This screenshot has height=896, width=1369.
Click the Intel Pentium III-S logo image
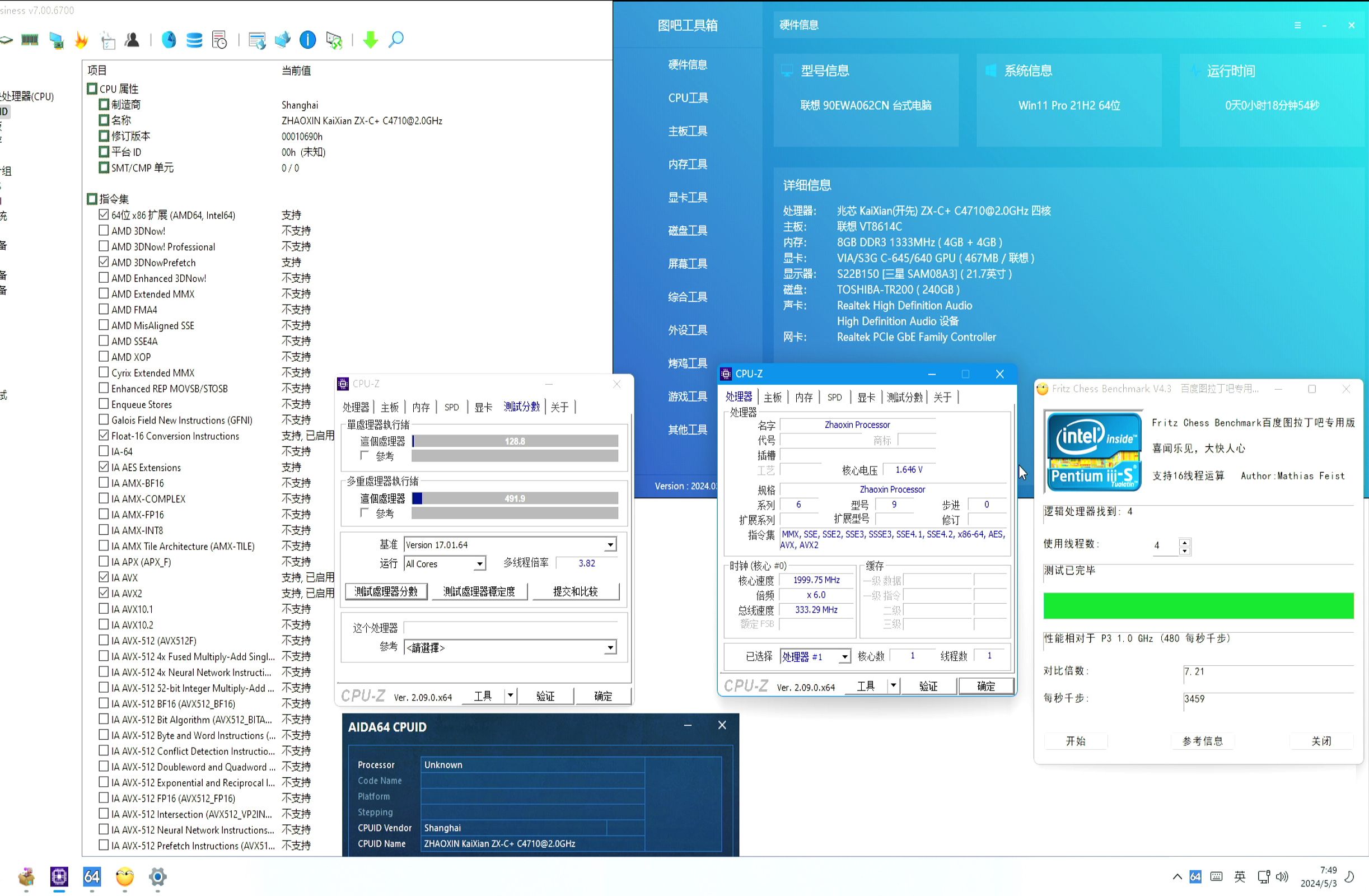[x=1093, y=452]
